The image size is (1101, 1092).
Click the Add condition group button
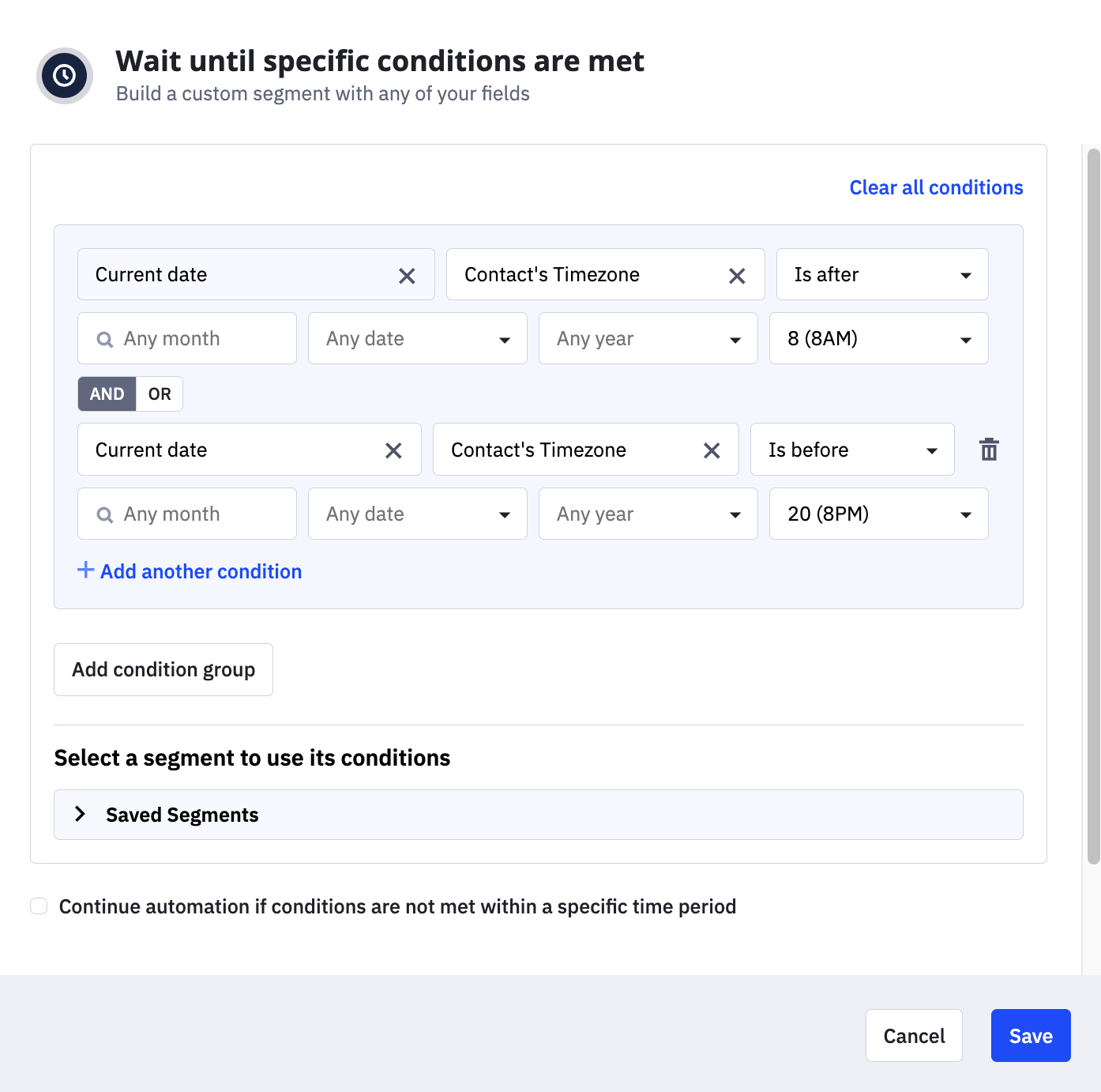click(163, 670)
